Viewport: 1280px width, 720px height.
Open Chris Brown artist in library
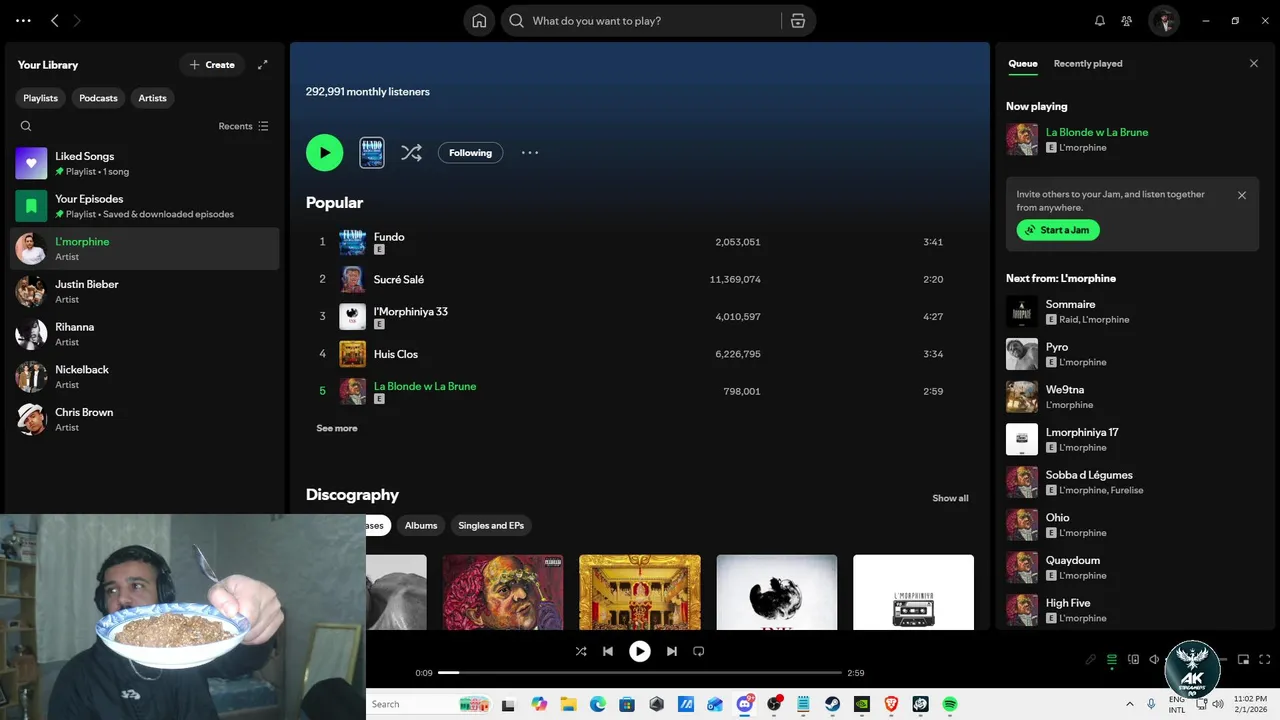coord(144,419)
